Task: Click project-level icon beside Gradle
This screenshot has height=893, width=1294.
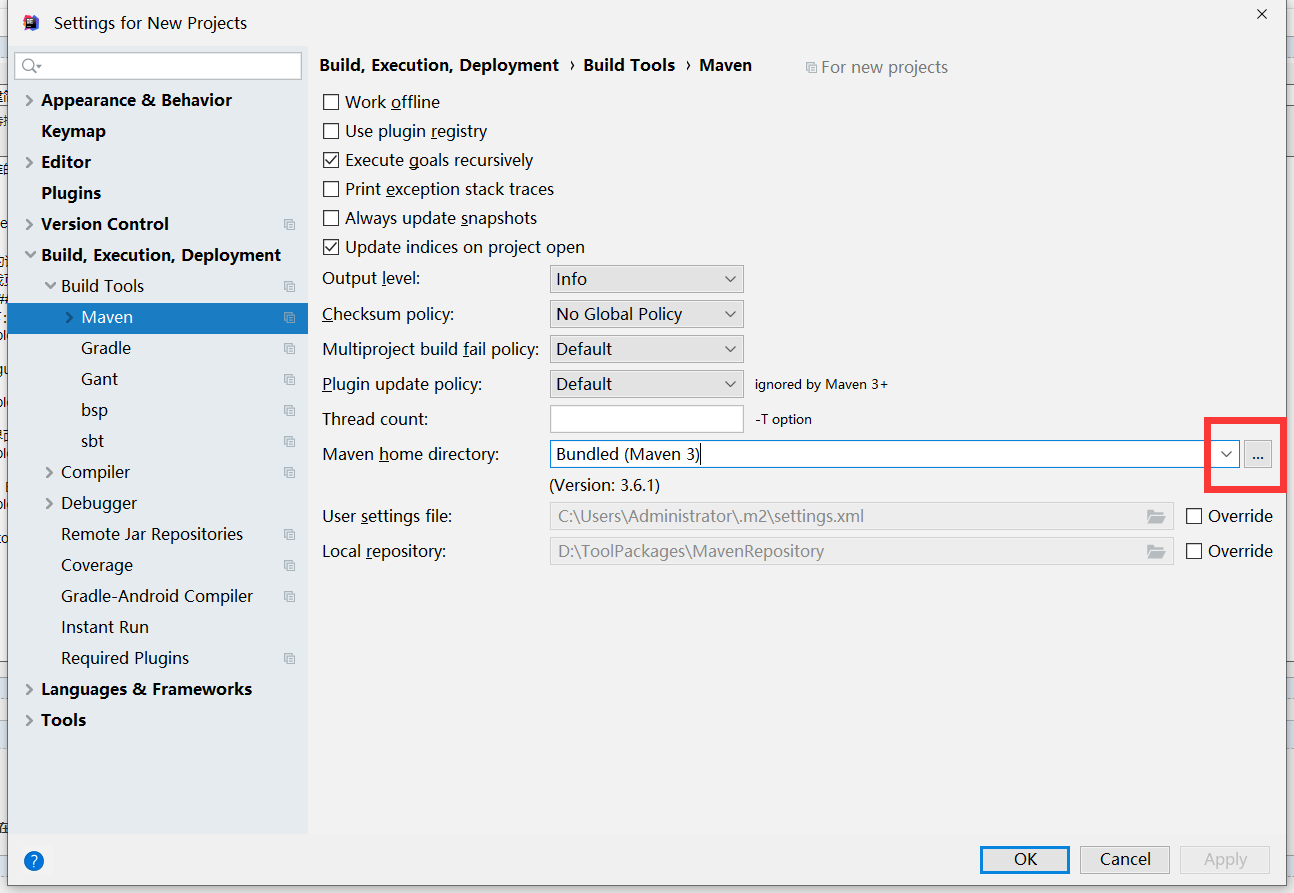Action: pos(290,349)
